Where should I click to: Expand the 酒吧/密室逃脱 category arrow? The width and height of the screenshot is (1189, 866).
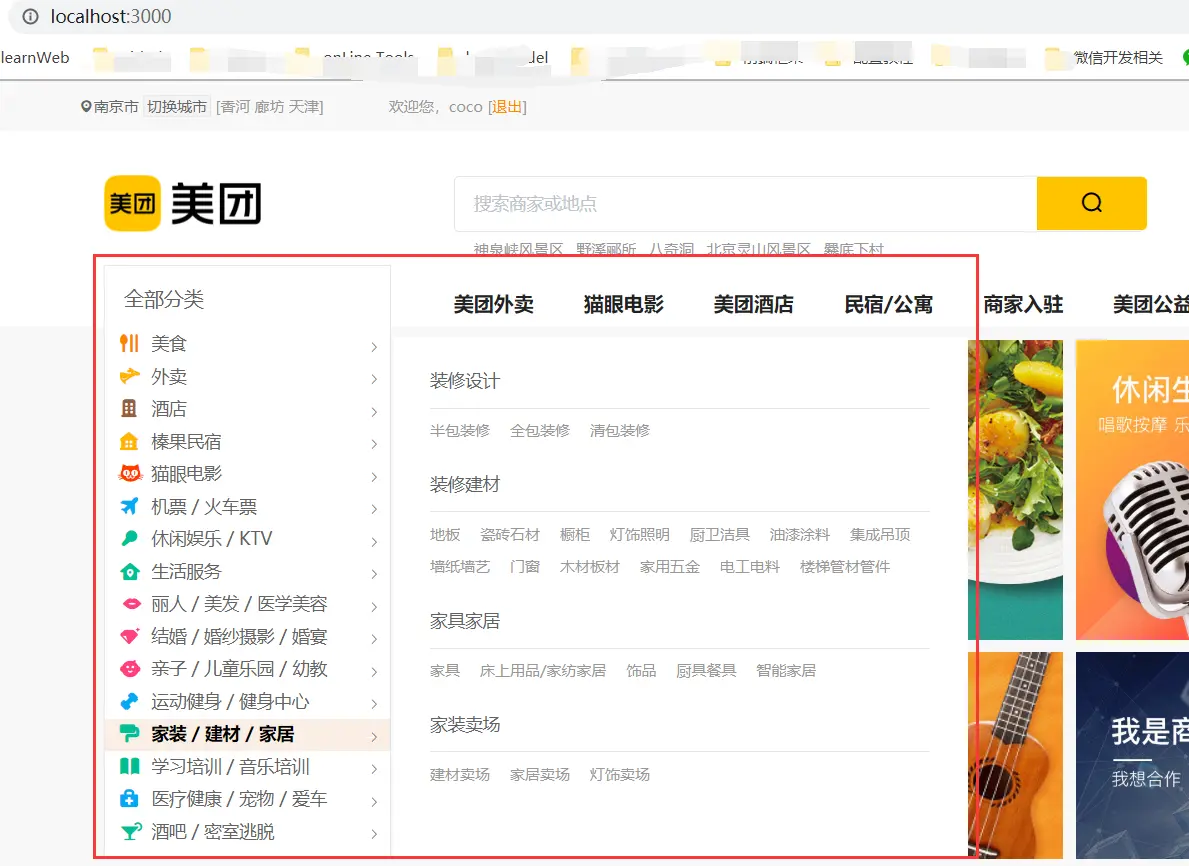pyautogui.click(x=374, y=834)
